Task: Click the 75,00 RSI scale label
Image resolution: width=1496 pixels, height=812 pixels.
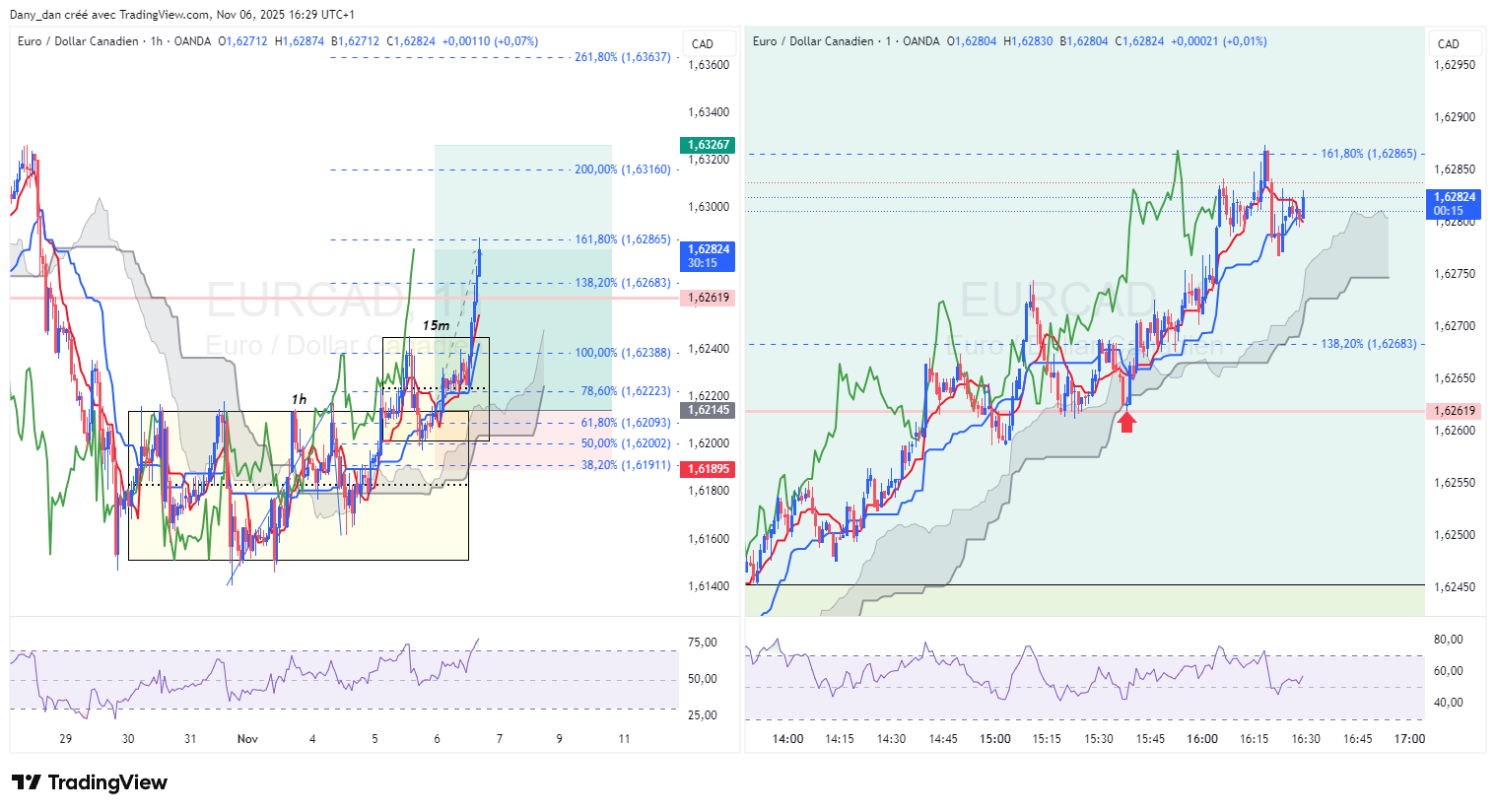Action: click(703, 643)
